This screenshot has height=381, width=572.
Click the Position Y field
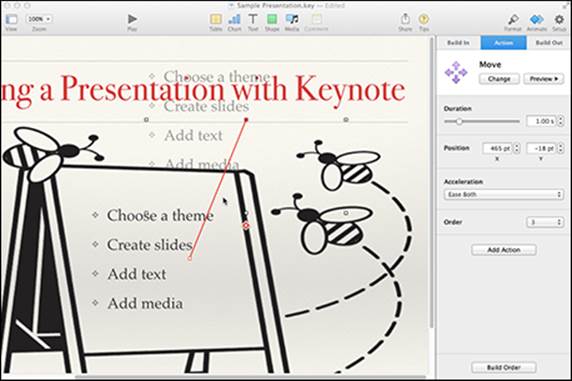[x=542, y=148]
